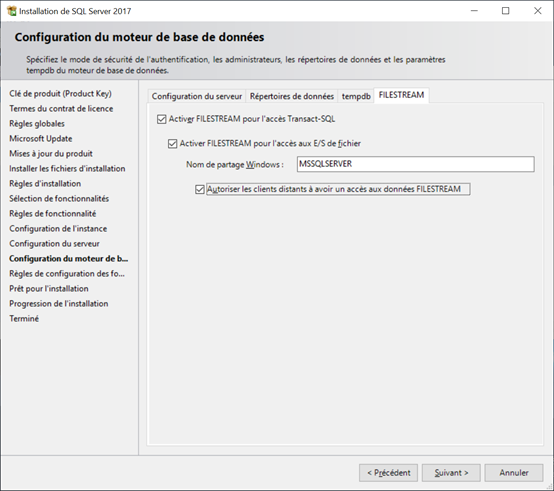Select Prêt pour l'installation step

(x=49, y=289)
